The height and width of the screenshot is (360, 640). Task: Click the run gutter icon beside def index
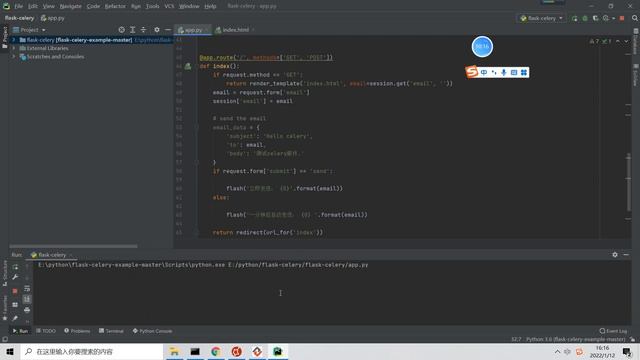click(x=188, y=66)
